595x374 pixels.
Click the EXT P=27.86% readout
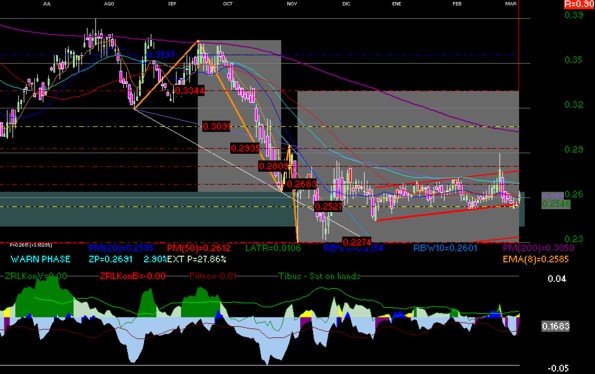coord(197,259)
